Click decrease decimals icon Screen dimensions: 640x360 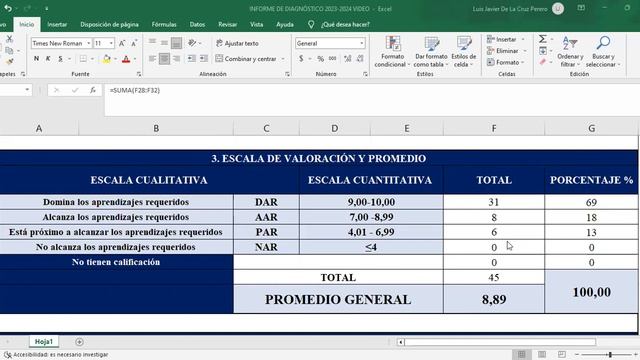[x=360, y=59]
